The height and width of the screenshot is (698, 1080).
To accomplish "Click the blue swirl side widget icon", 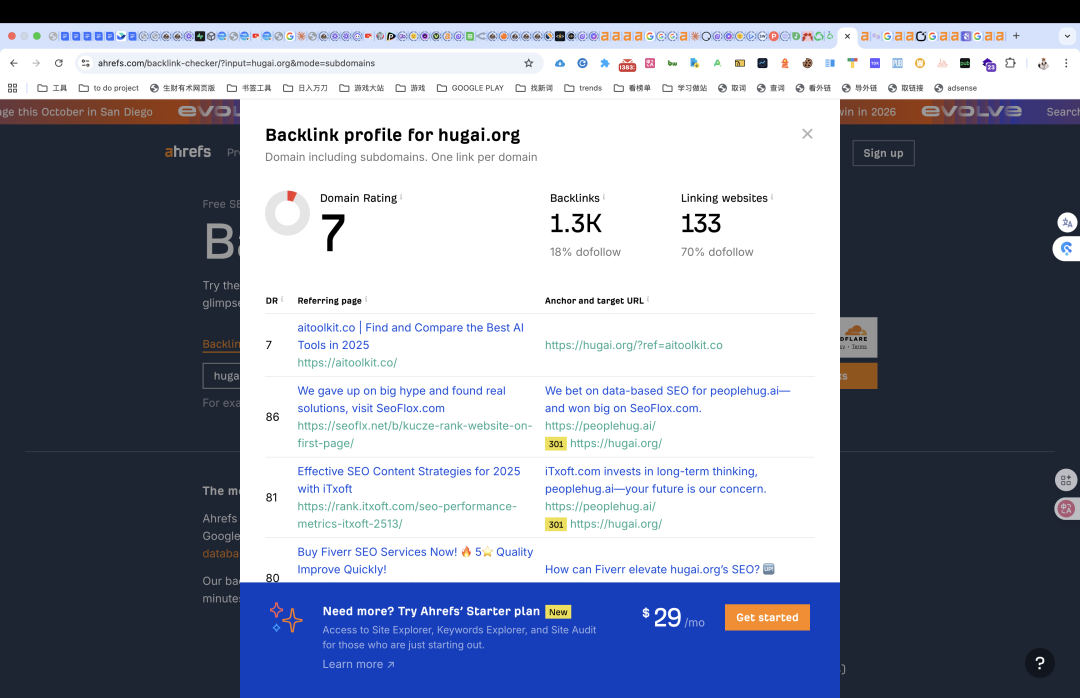I will [1067, 248].
